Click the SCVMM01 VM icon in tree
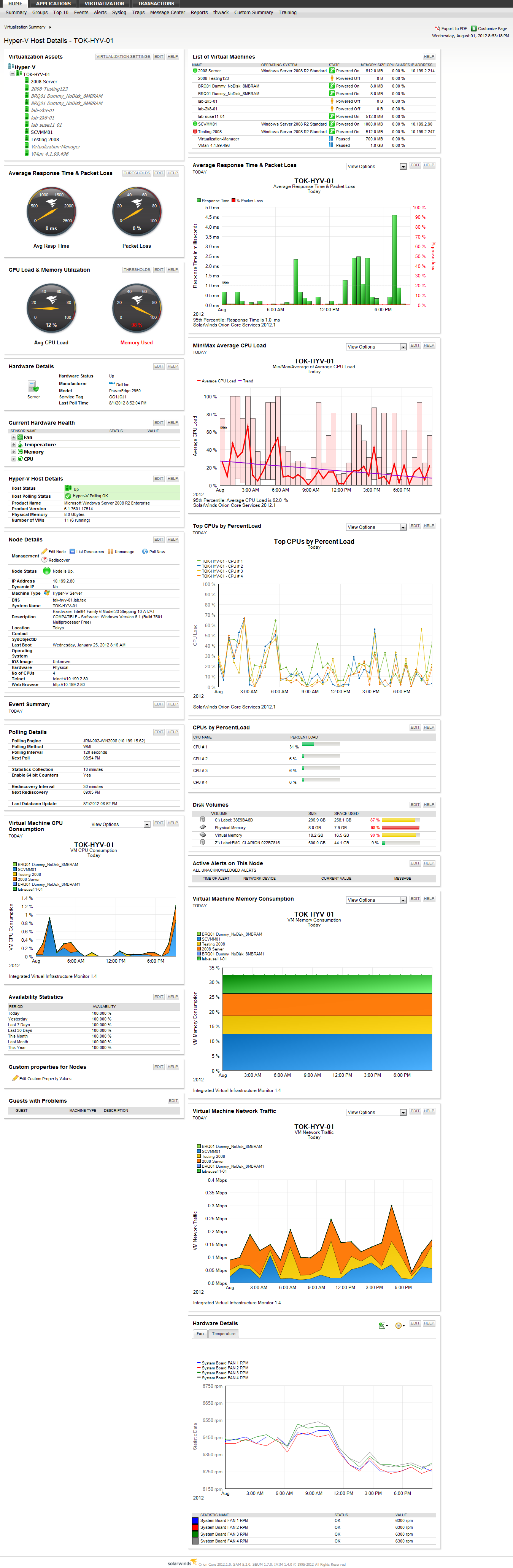This screenshot has width=513, height=1568. (x=27, y=132)
